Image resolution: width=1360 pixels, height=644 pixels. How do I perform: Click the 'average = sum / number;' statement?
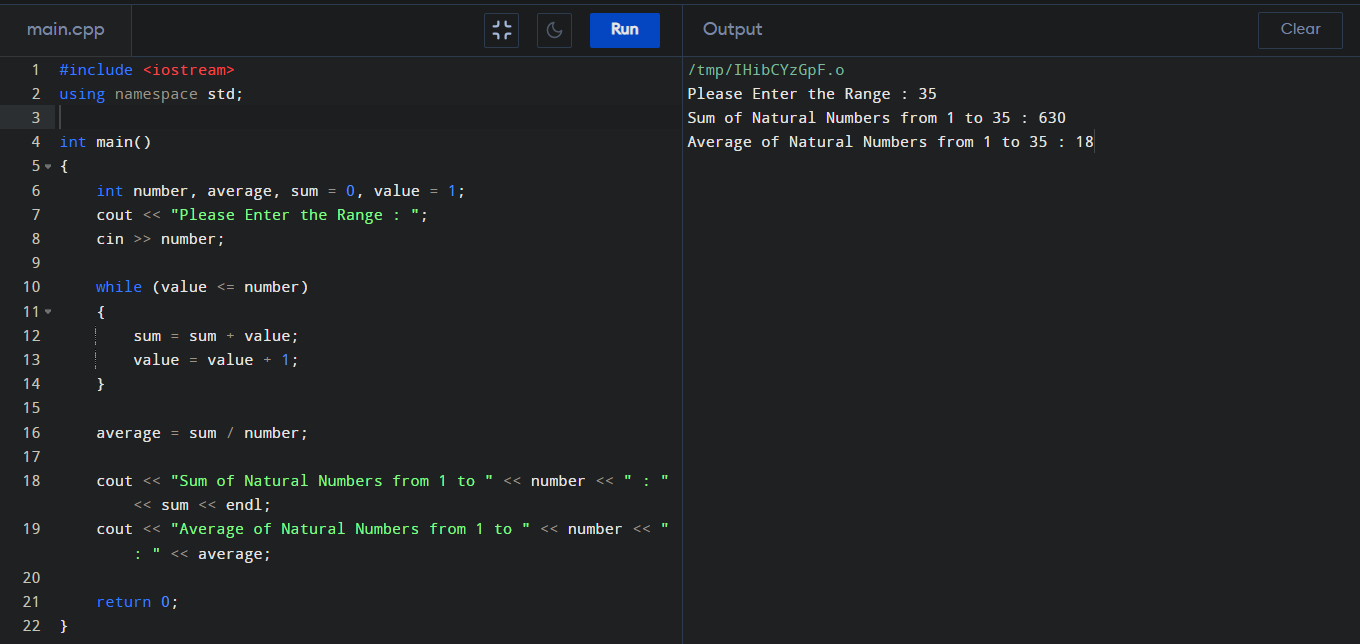202,433
